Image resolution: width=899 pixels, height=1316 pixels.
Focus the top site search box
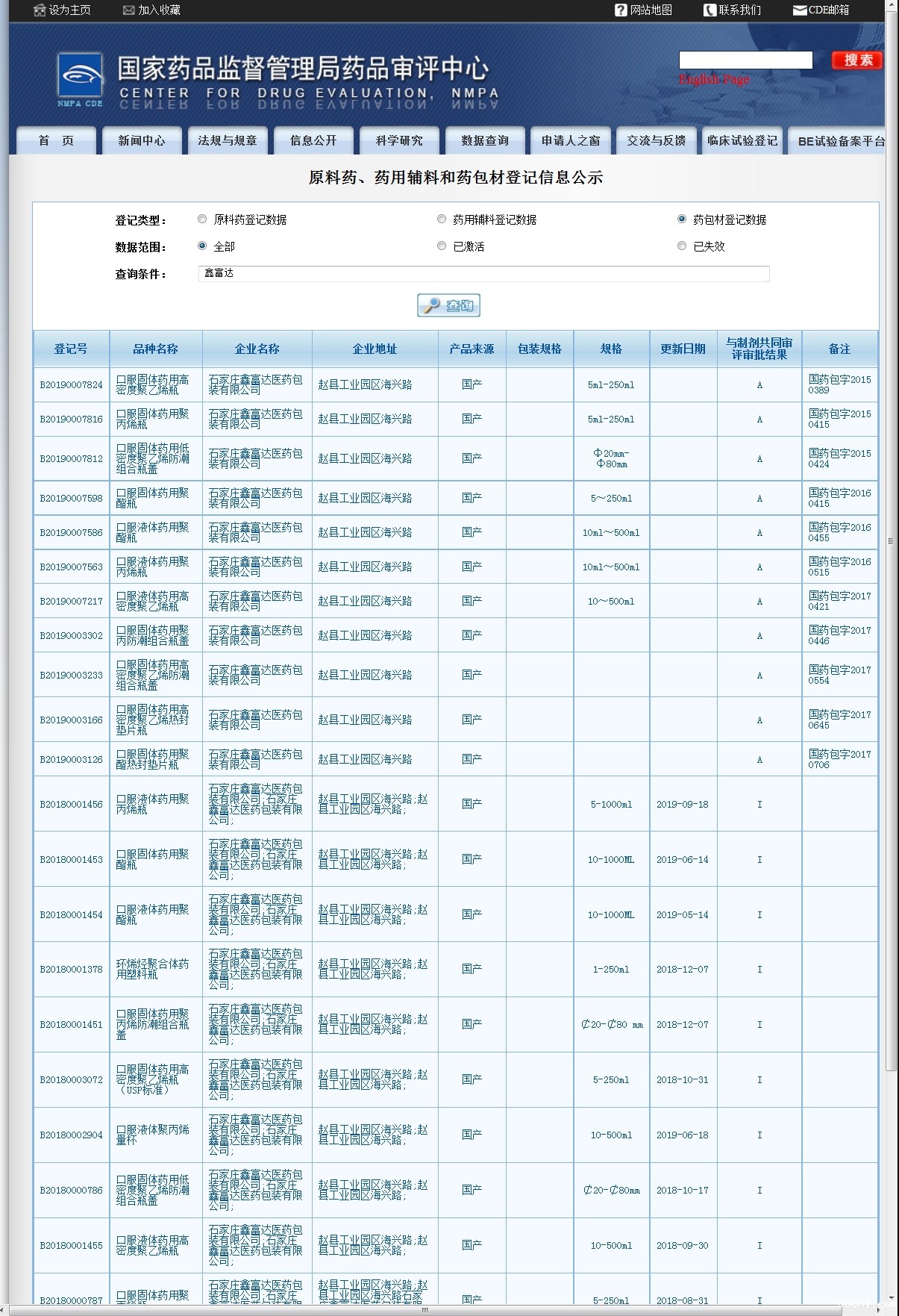(745, 60)
